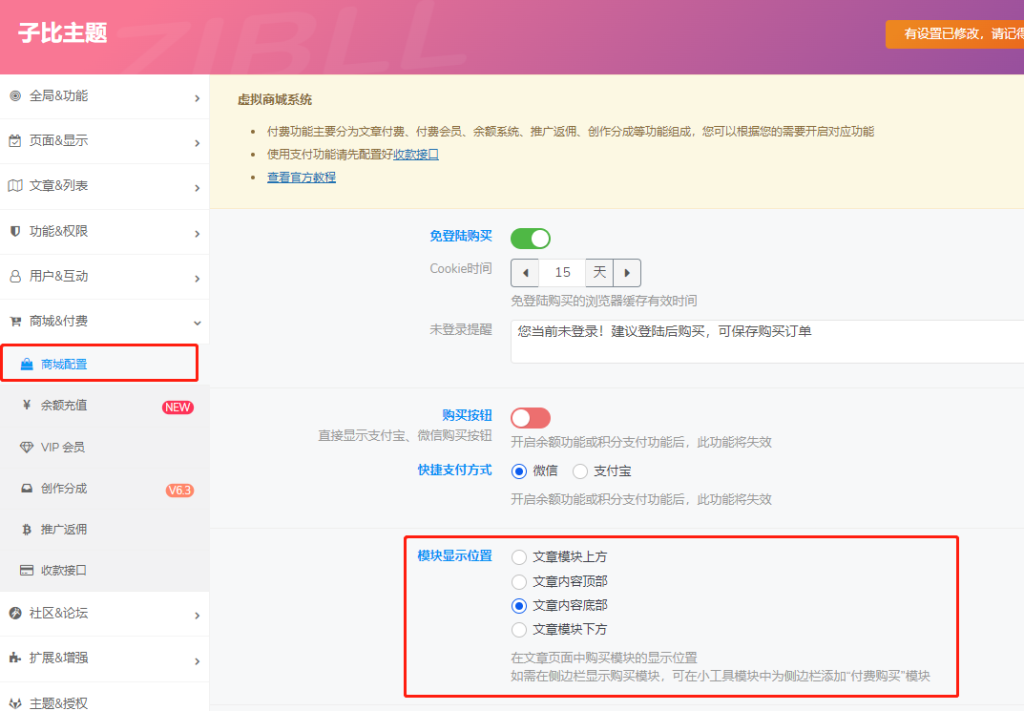Click the 收款接口 credit card icon
This screenshot has width=1024, height=711.
(x=27, y=571)
